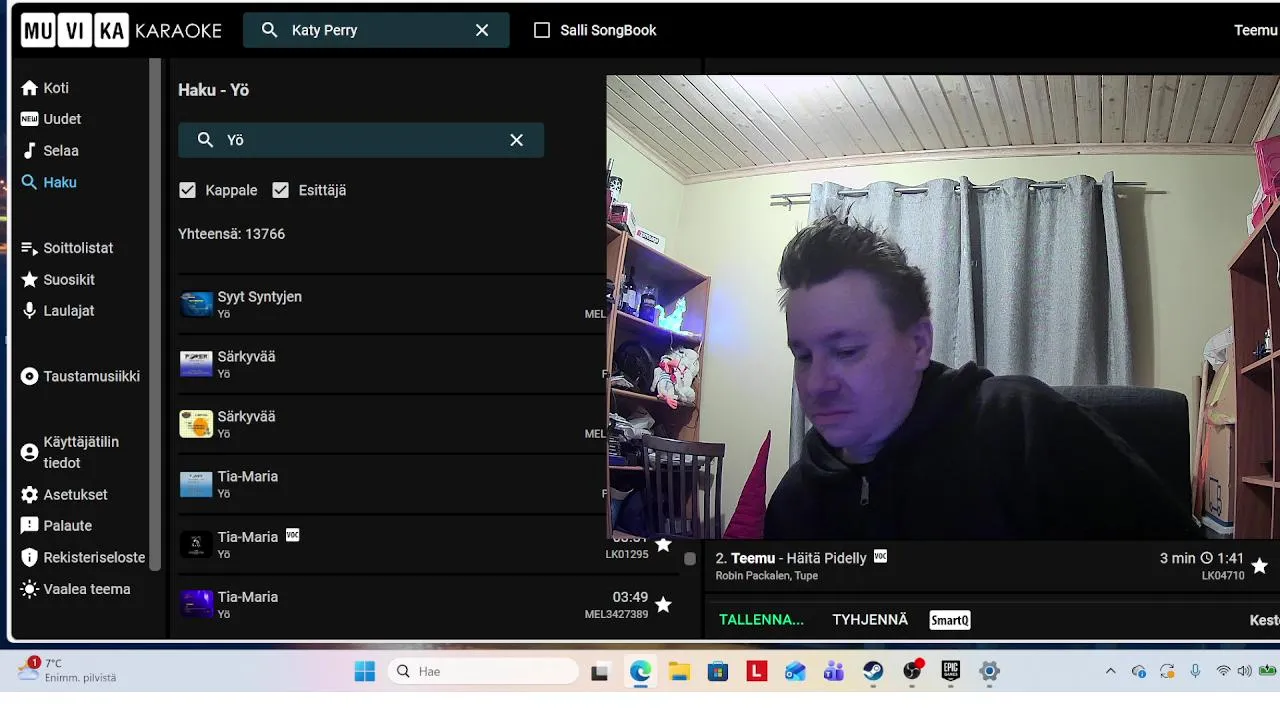
Task: Click the sidebar vertical scrollbar
Action: point(155,315)
